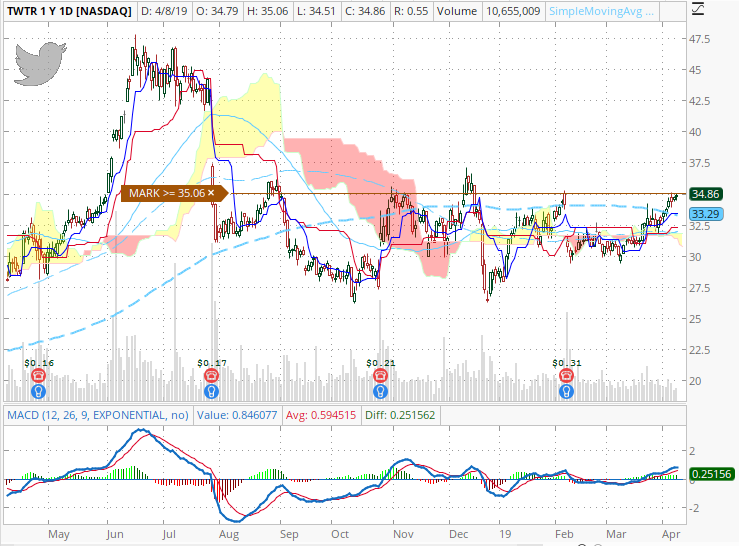Click the 33.29 moving average price bubble
This screenshot has height=546, width=739.
click(x=706, y=214)
